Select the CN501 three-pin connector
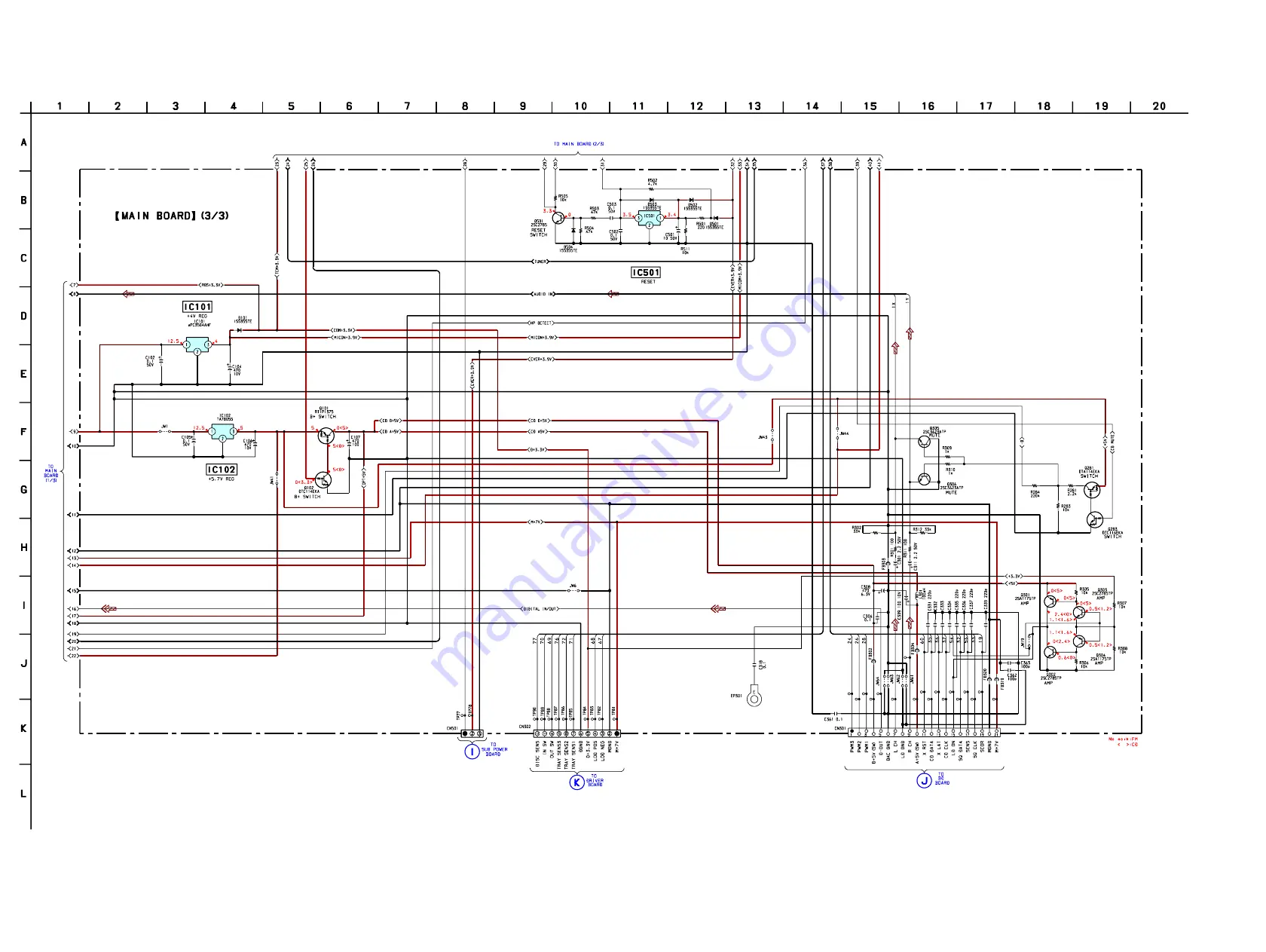1266x952 pixels. [472, 733]
